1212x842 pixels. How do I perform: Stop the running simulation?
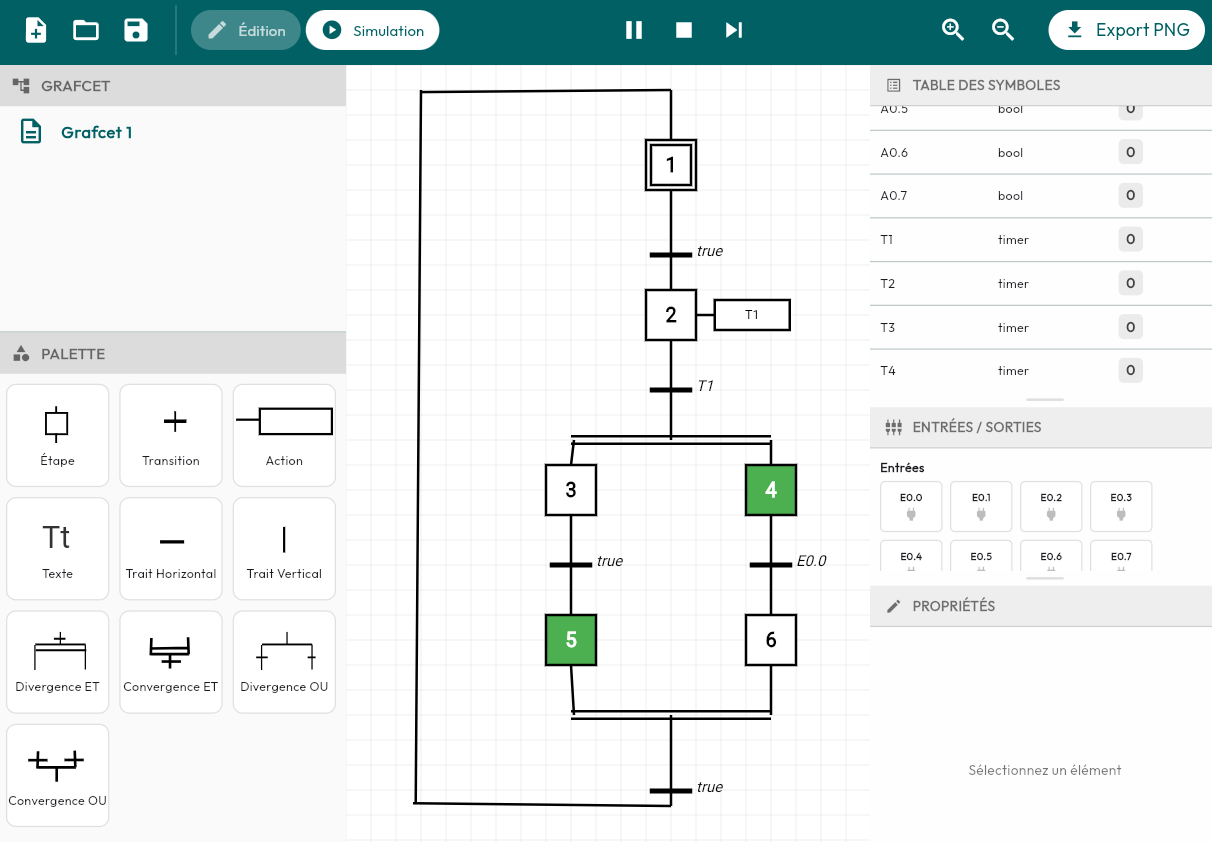(684, 30)
